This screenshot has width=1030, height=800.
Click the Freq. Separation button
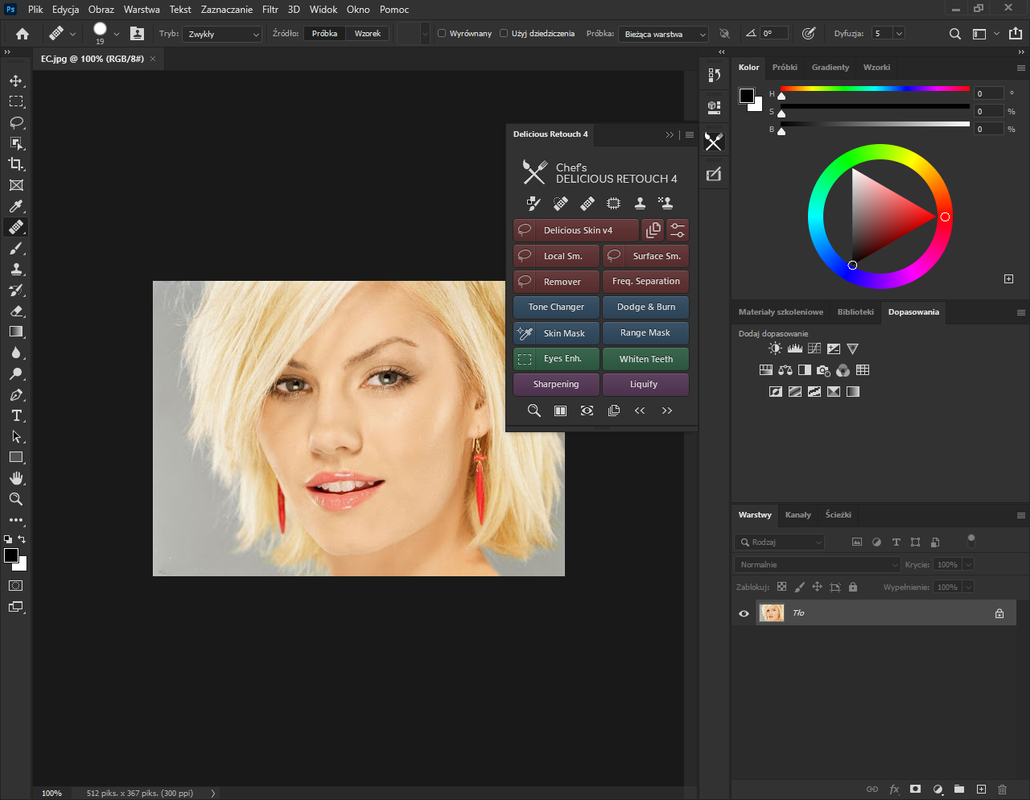click(x=645, y=281)
